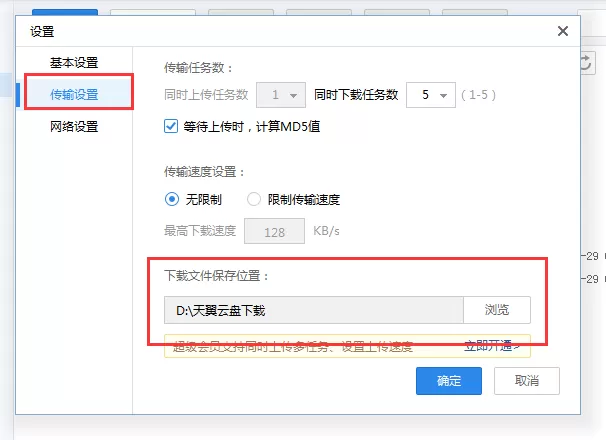The width and height of the screenshot is (606, 440).
Task: Click the 传输速度设置 label
Action: 204,172
